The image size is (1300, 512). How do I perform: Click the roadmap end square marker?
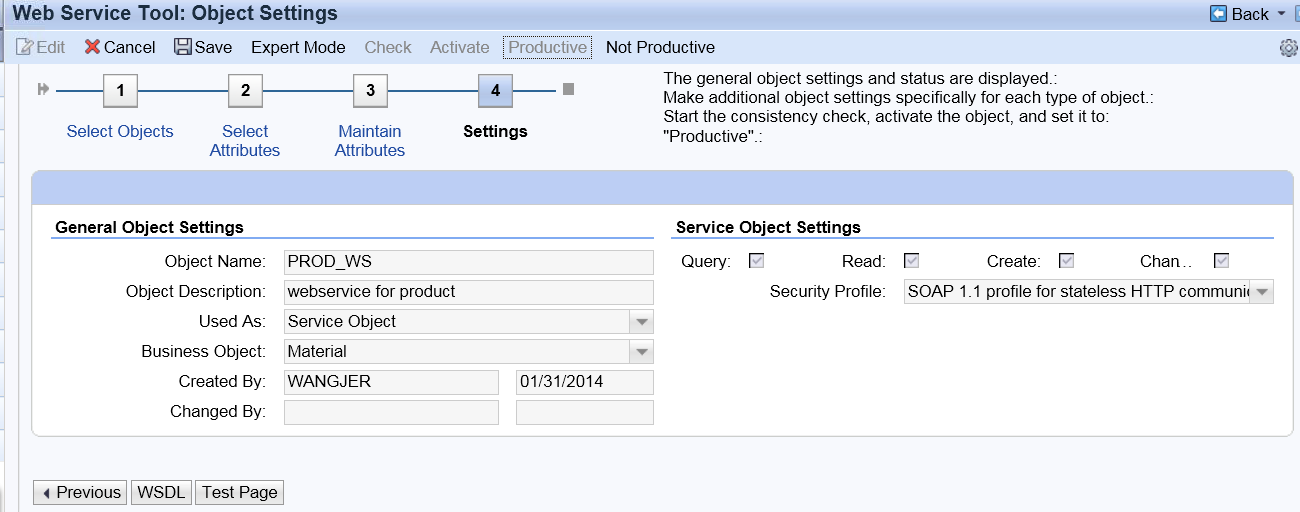[568, 89]
